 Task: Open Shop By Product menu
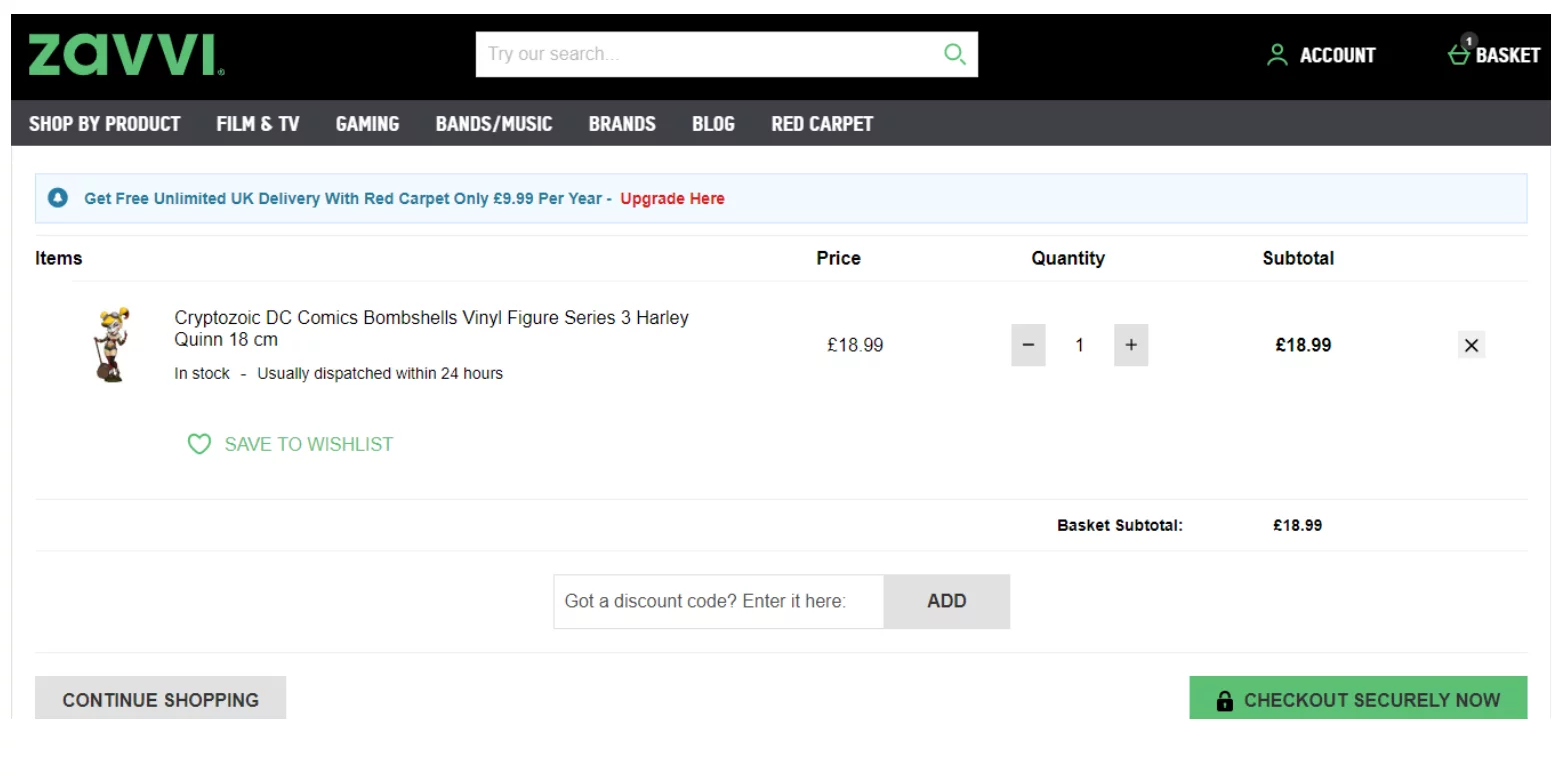coord(105,124)
